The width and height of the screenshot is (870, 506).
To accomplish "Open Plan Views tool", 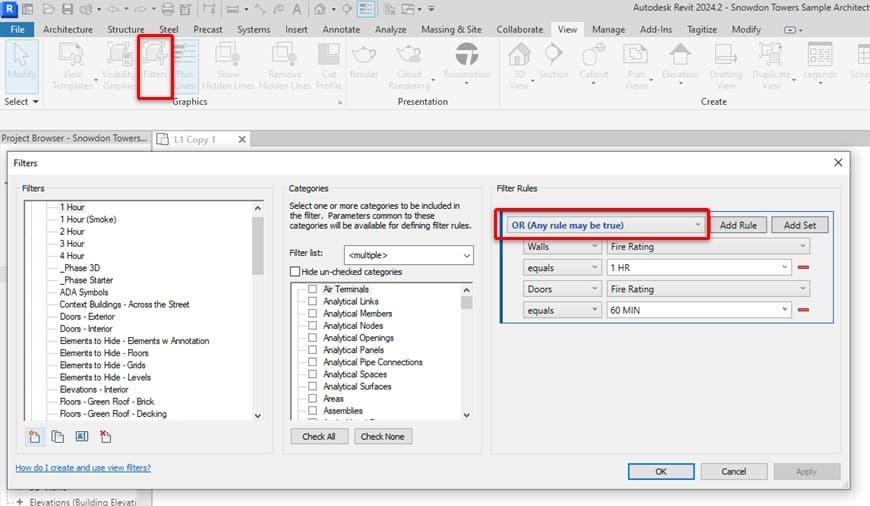I will pyautogui.click(x=636, y=67).
